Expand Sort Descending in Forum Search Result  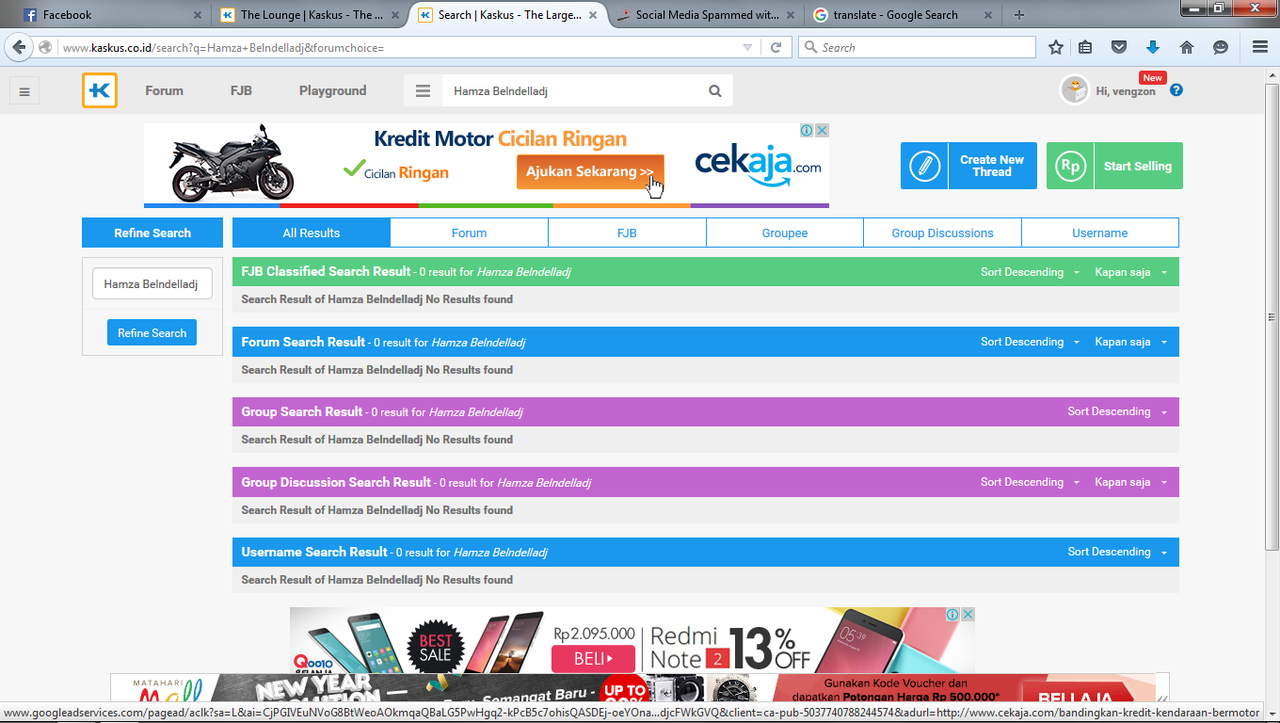click(1030, 342)
